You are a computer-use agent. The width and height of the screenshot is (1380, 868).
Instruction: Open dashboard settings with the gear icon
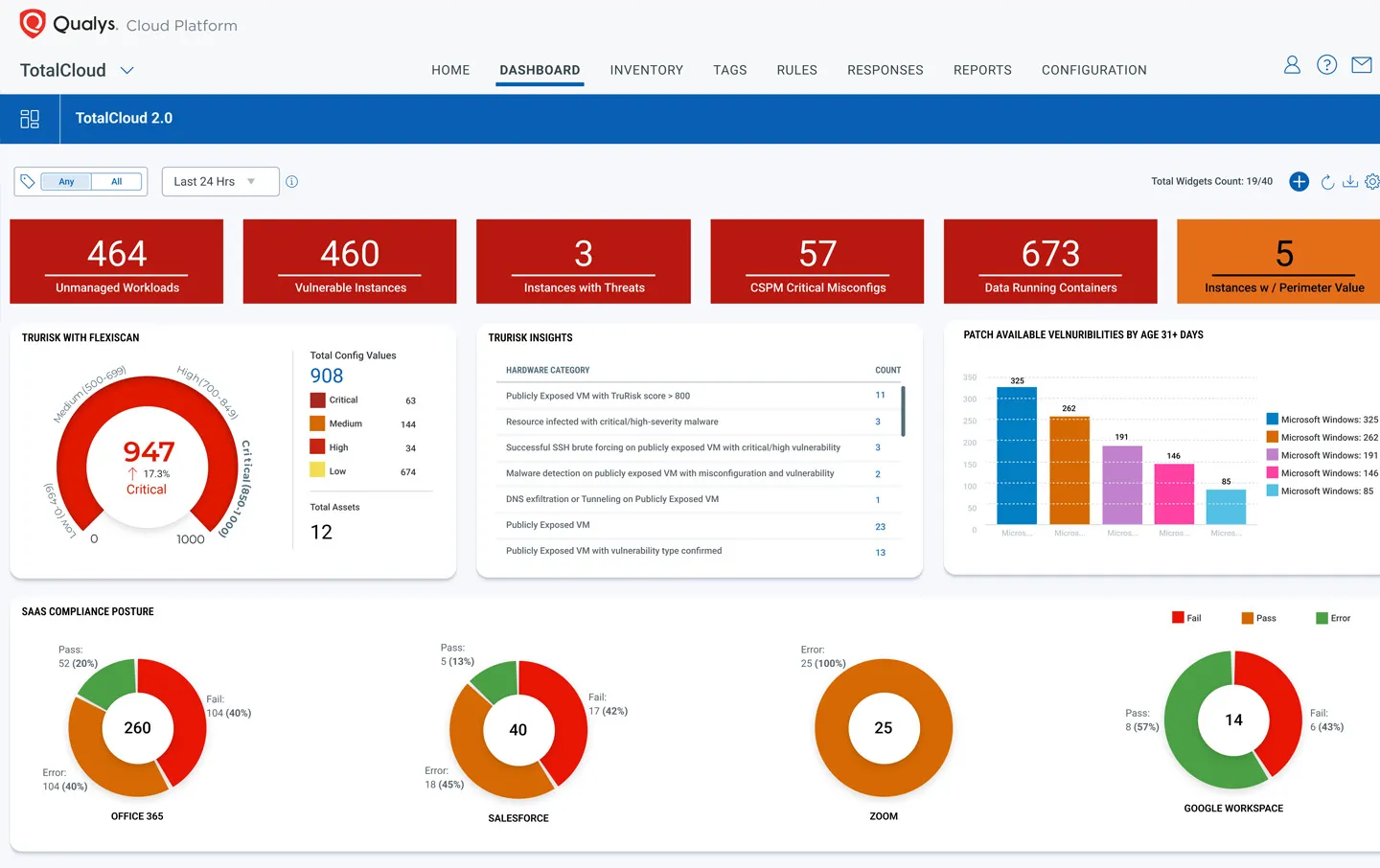[x=1373, y=181]
